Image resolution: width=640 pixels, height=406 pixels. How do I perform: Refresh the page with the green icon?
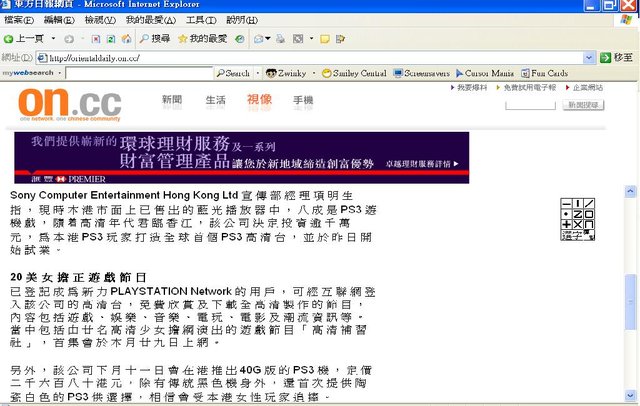(111, 39)
